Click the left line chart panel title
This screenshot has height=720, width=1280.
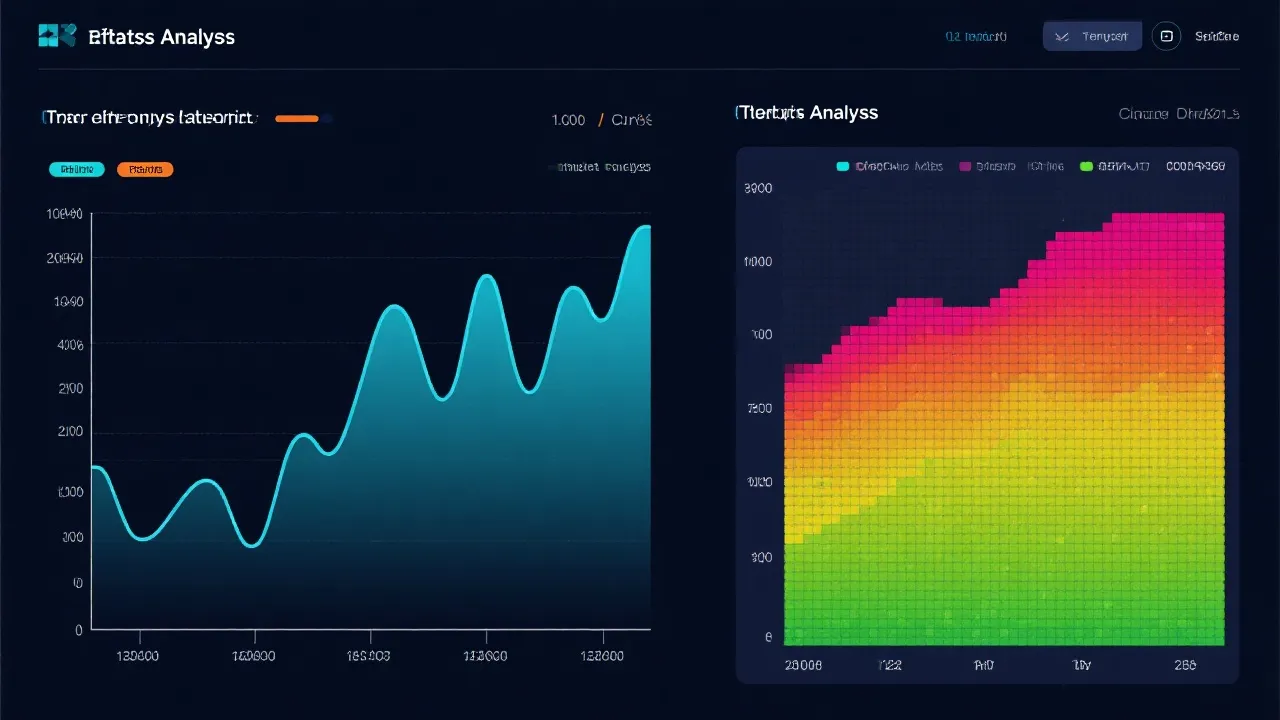click(147, 118)
